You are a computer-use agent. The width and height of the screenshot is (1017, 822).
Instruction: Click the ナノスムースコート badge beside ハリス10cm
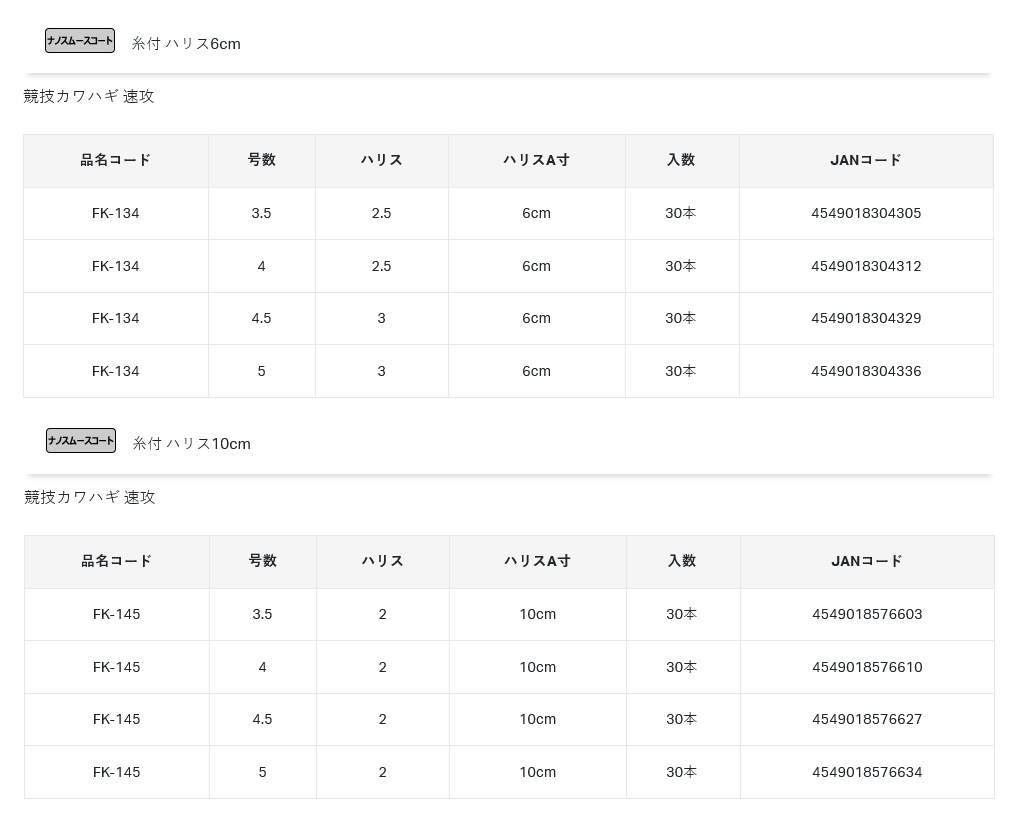(81, 441)
